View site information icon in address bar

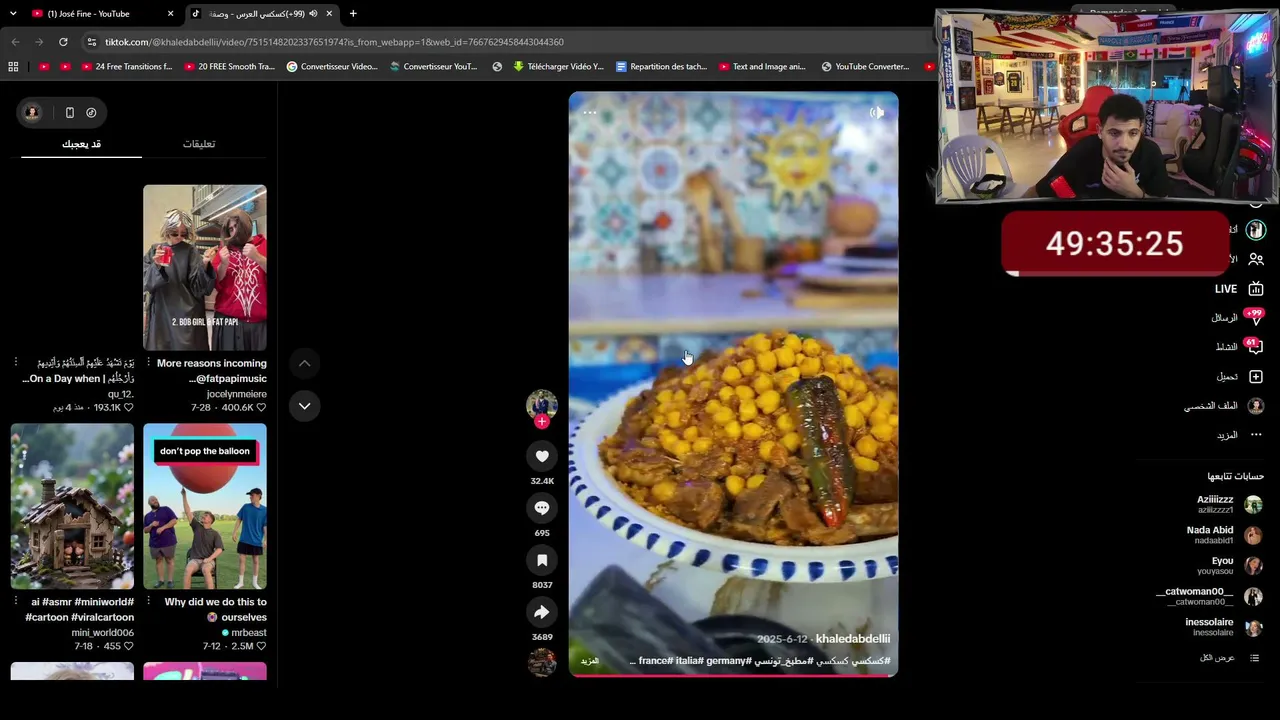pos(92,42)
